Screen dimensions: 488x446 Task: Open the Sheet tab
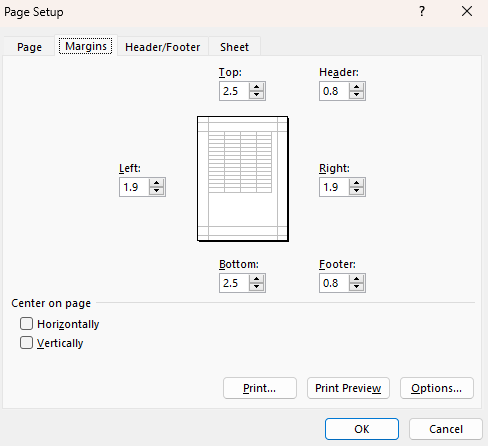(234, 47)
